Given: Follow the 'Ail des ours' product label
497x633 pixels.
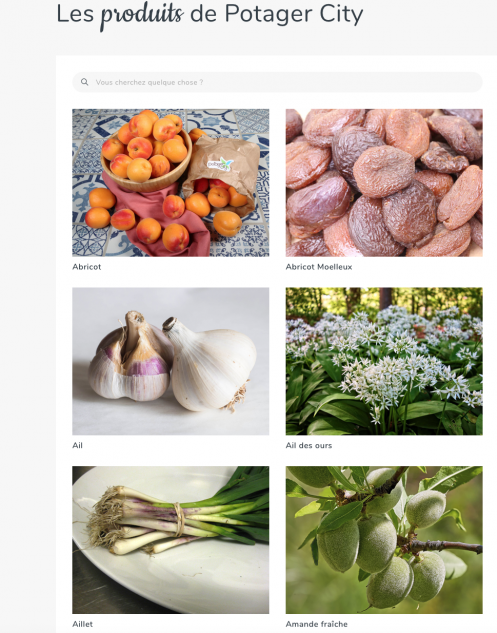Looking at the screenshot, I should pos(309,445).
